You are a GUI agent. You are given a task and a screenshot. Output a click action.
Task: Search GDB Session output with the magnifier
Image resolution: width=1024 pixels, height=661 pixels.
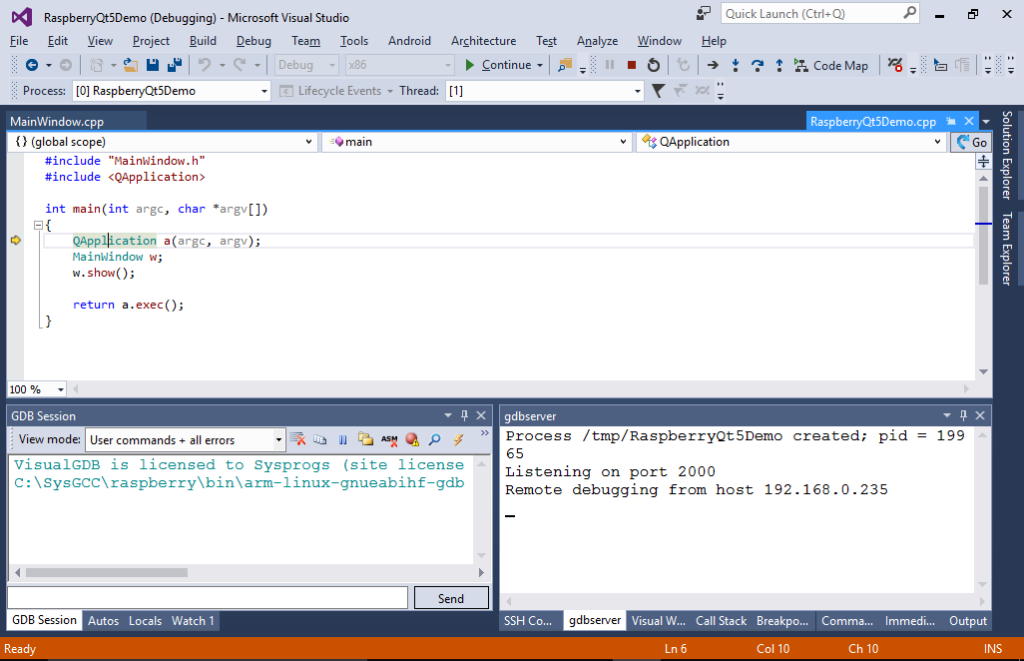click(x=434, y=438)
